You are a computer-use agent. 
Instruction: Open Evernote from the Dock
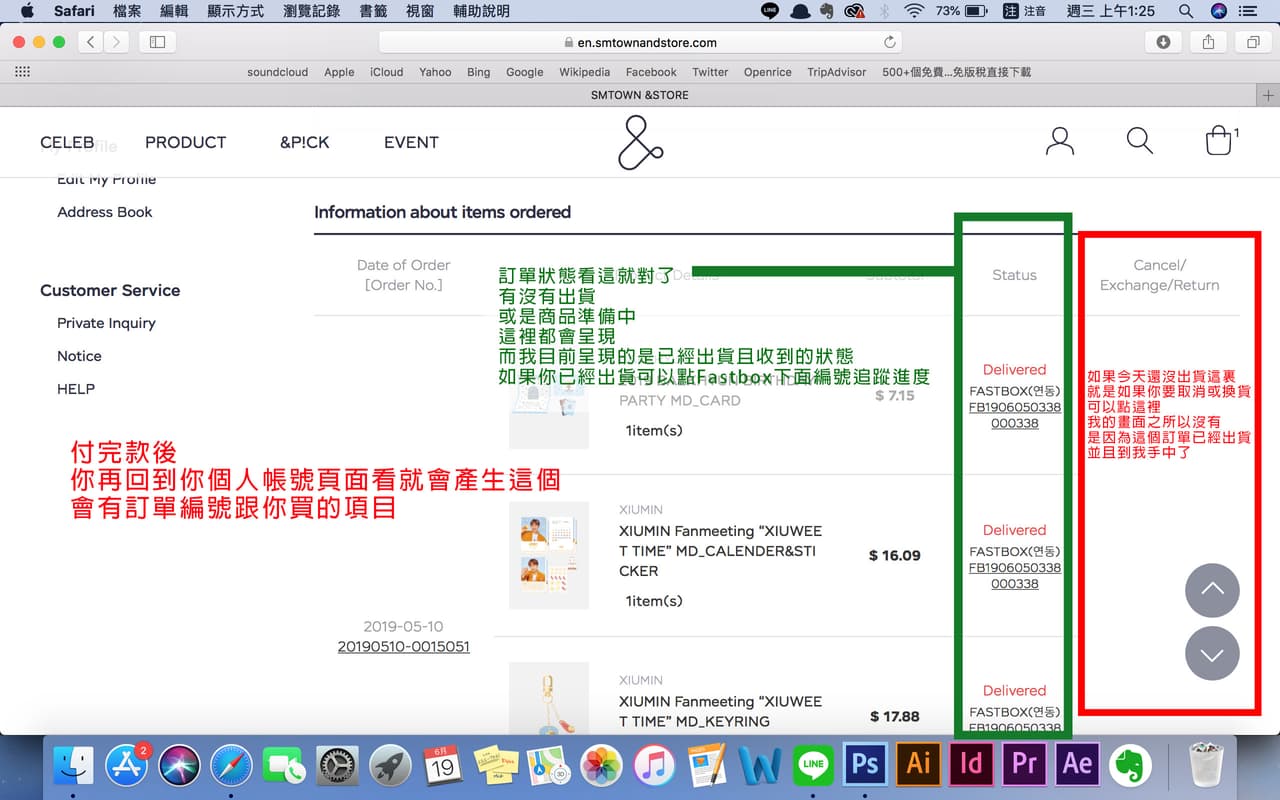coord(1130,765)
